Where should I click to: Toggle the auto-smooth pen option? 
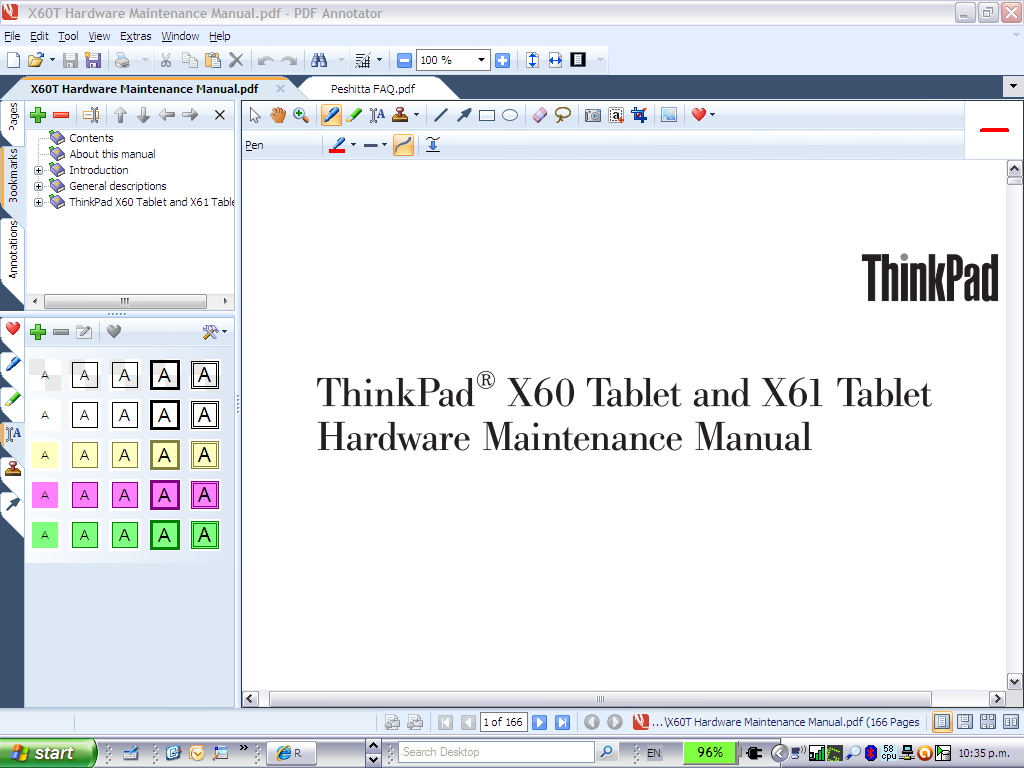404,145
